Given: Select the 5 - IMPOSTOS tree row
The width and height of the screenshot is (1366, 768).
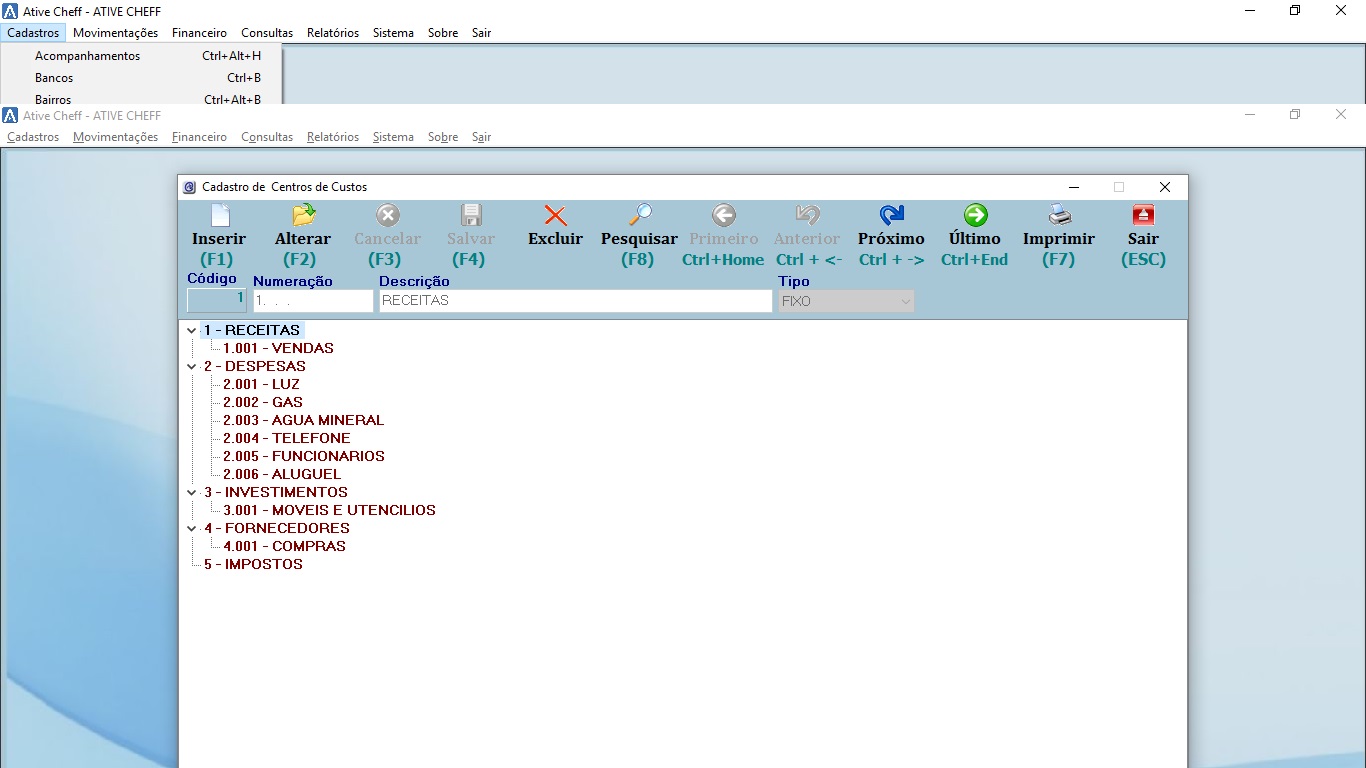Looking at the screenshot, I should (253, 564).
